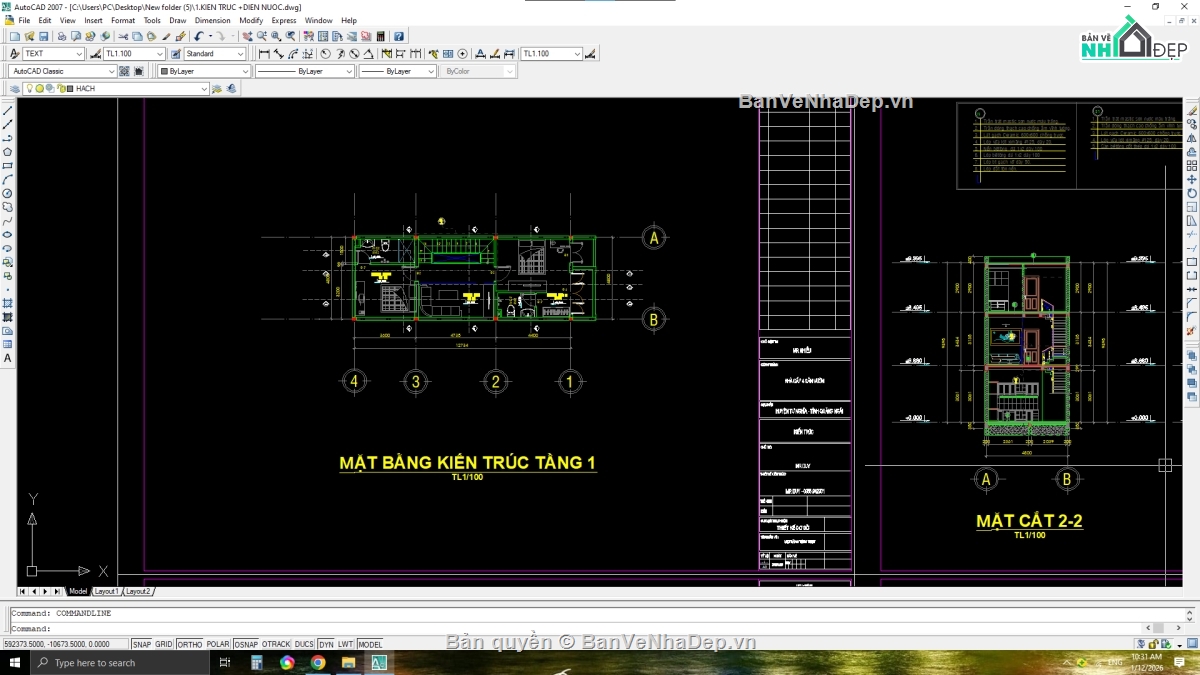The height and width of the screenshot is (675, 1200).
Task: Click Windows taskbar search box
Action: pyautogui.click(x=121, y=663)
